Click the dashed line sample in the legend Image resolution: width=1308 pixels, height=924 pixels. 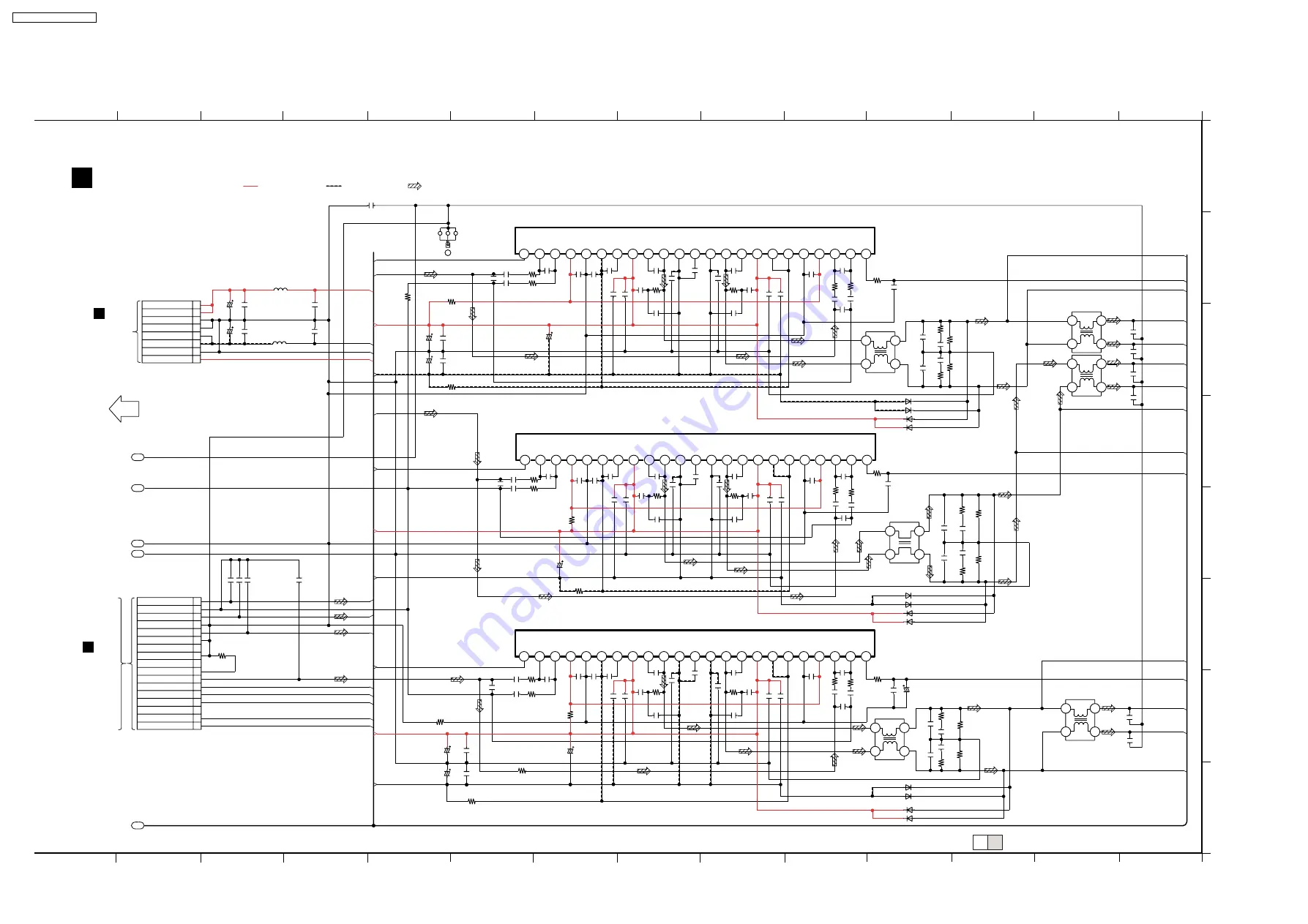point(334,187)
